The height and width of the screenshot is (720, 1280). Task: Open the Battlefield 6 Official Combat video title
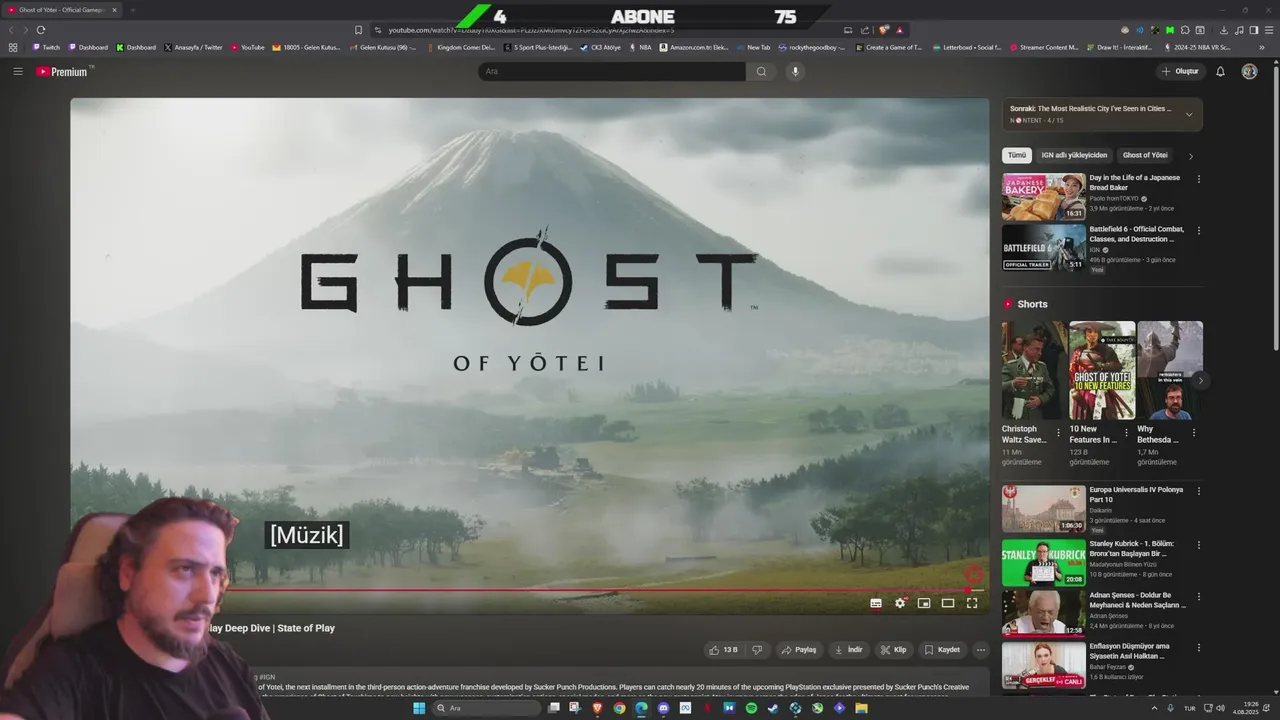click(1137, 234)
